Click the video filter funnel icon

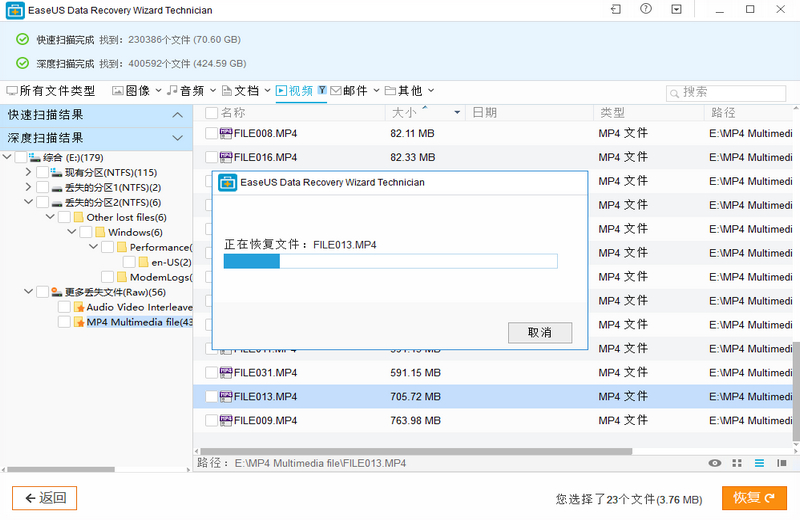[x=322, y=90]
